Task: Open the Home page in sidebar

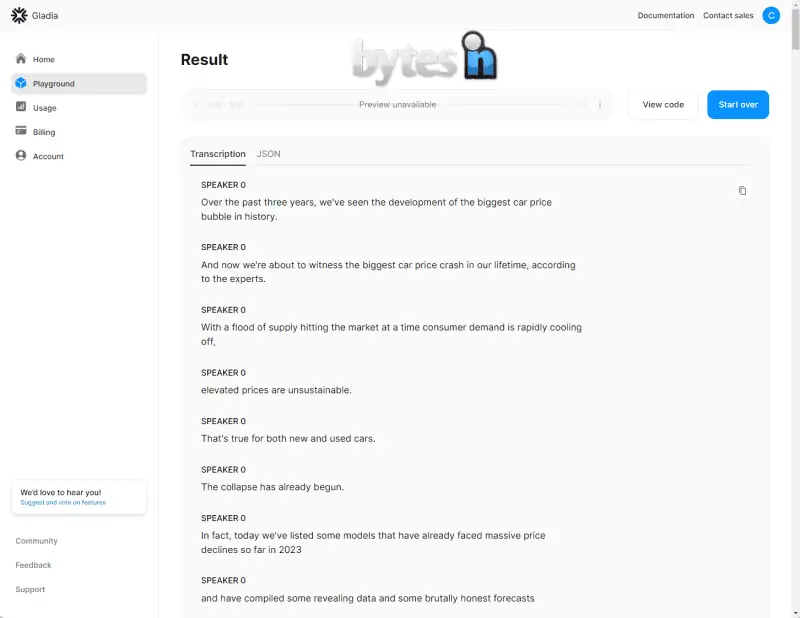Action: pos(43,60)
